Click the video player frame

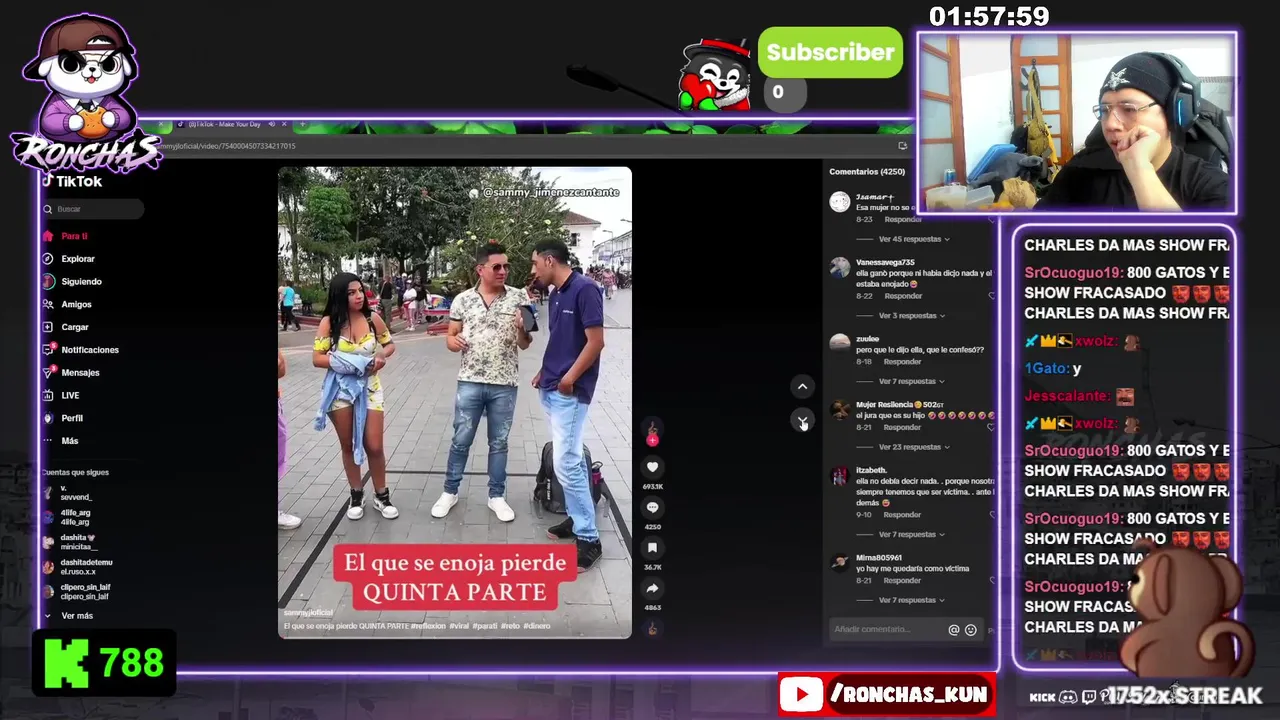455,402
